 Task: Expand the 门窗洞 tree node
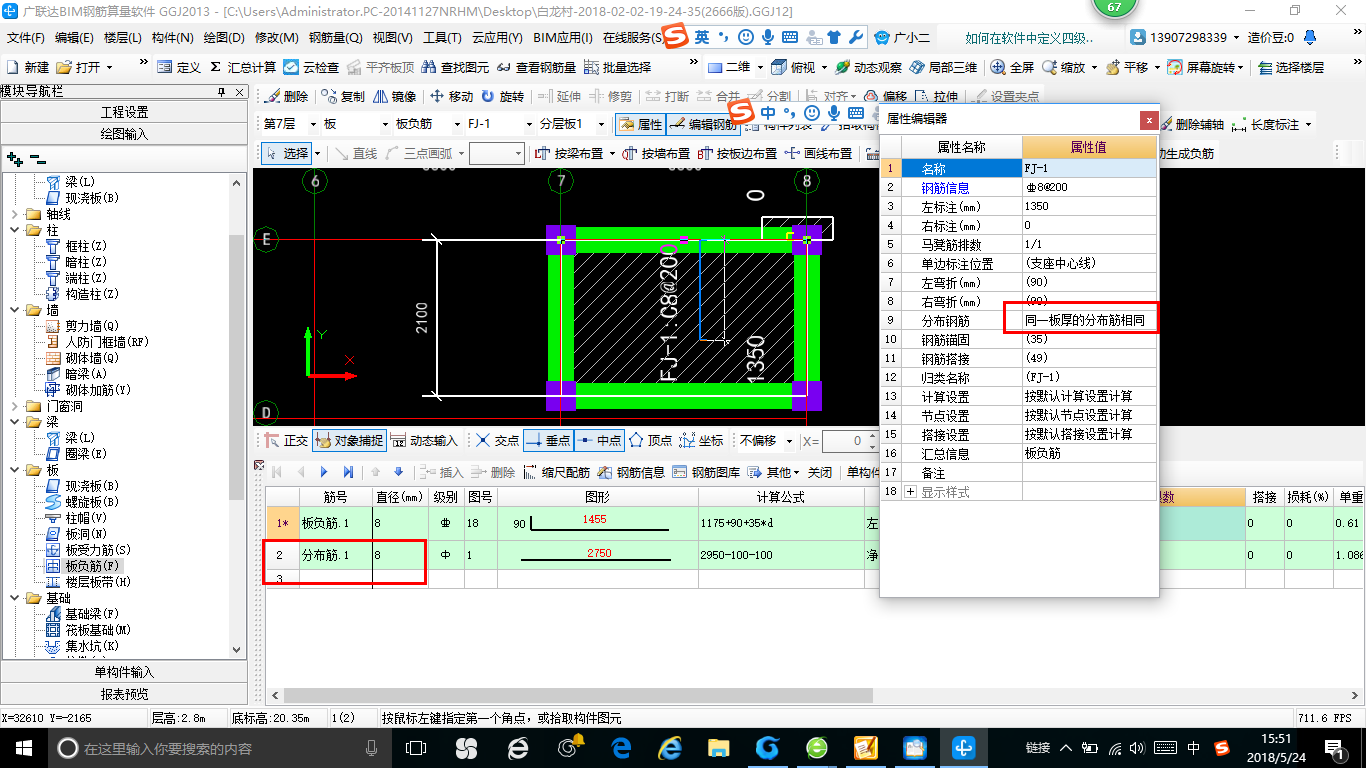pos(14,406)
